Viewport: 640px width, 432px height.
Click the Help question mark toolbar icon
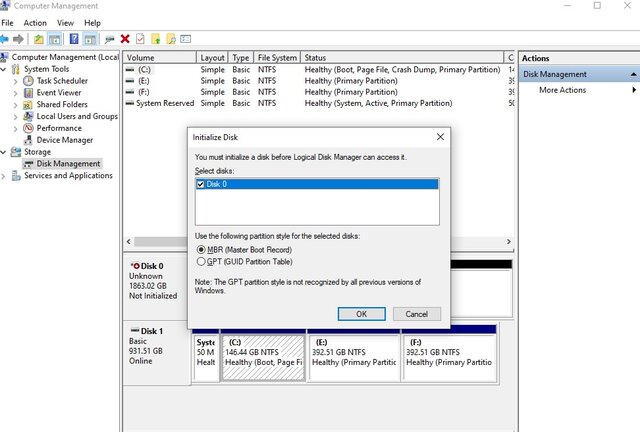[72, 39]
